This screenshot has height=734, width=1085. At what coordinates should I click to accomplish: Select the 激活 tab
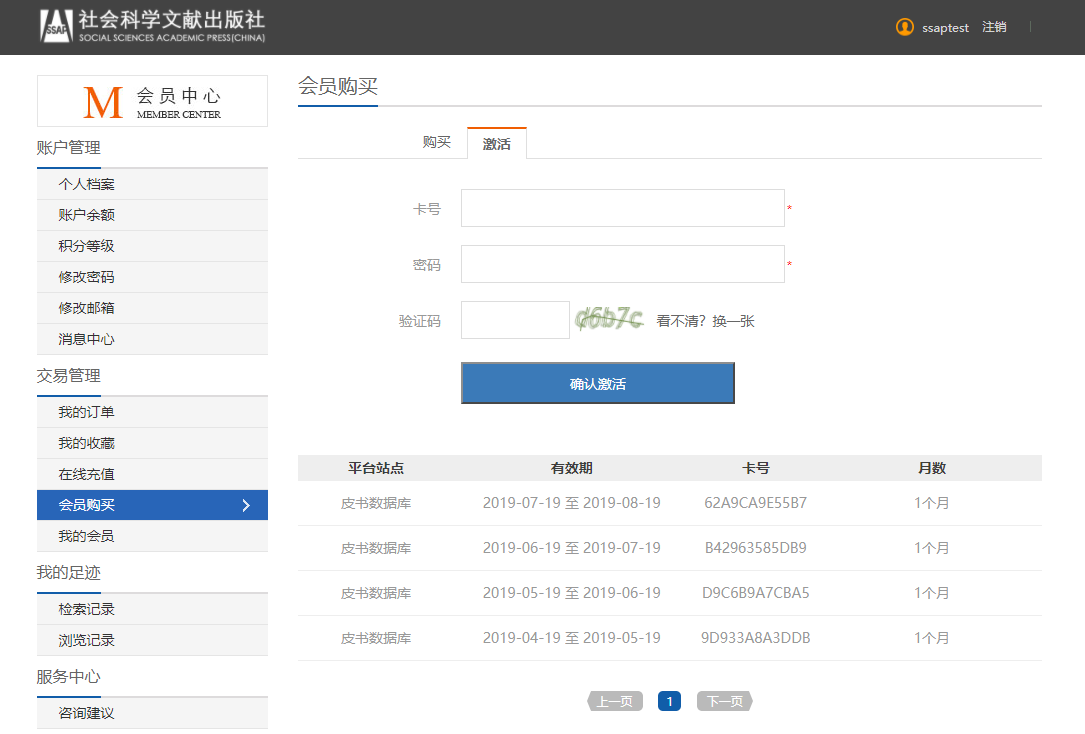coord(496,144)
